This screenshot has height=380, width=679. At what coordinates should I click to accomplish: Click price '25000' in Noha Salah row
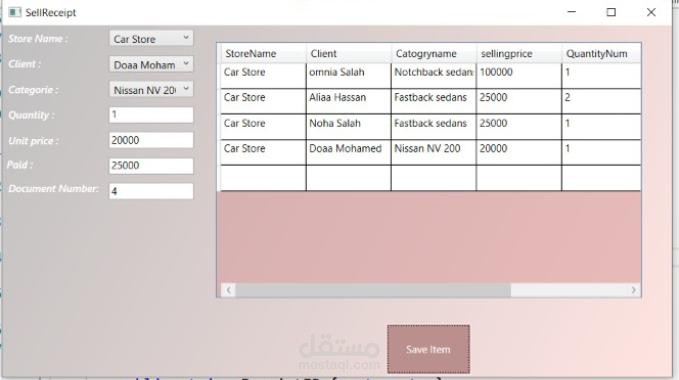point(519,127)
